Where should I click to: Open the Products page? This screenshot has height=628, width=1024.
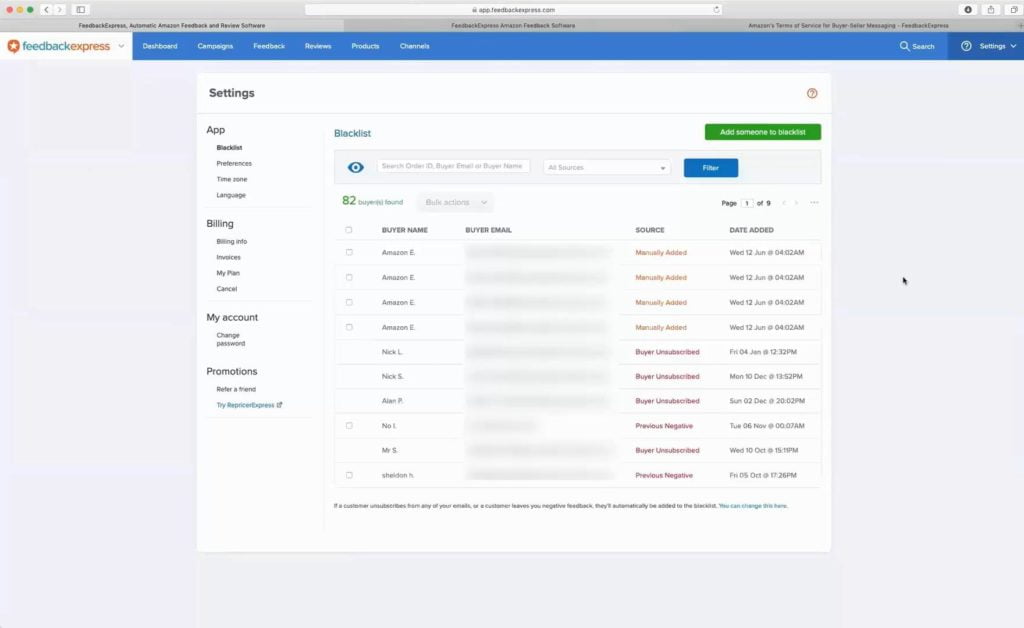pos(365,46)
